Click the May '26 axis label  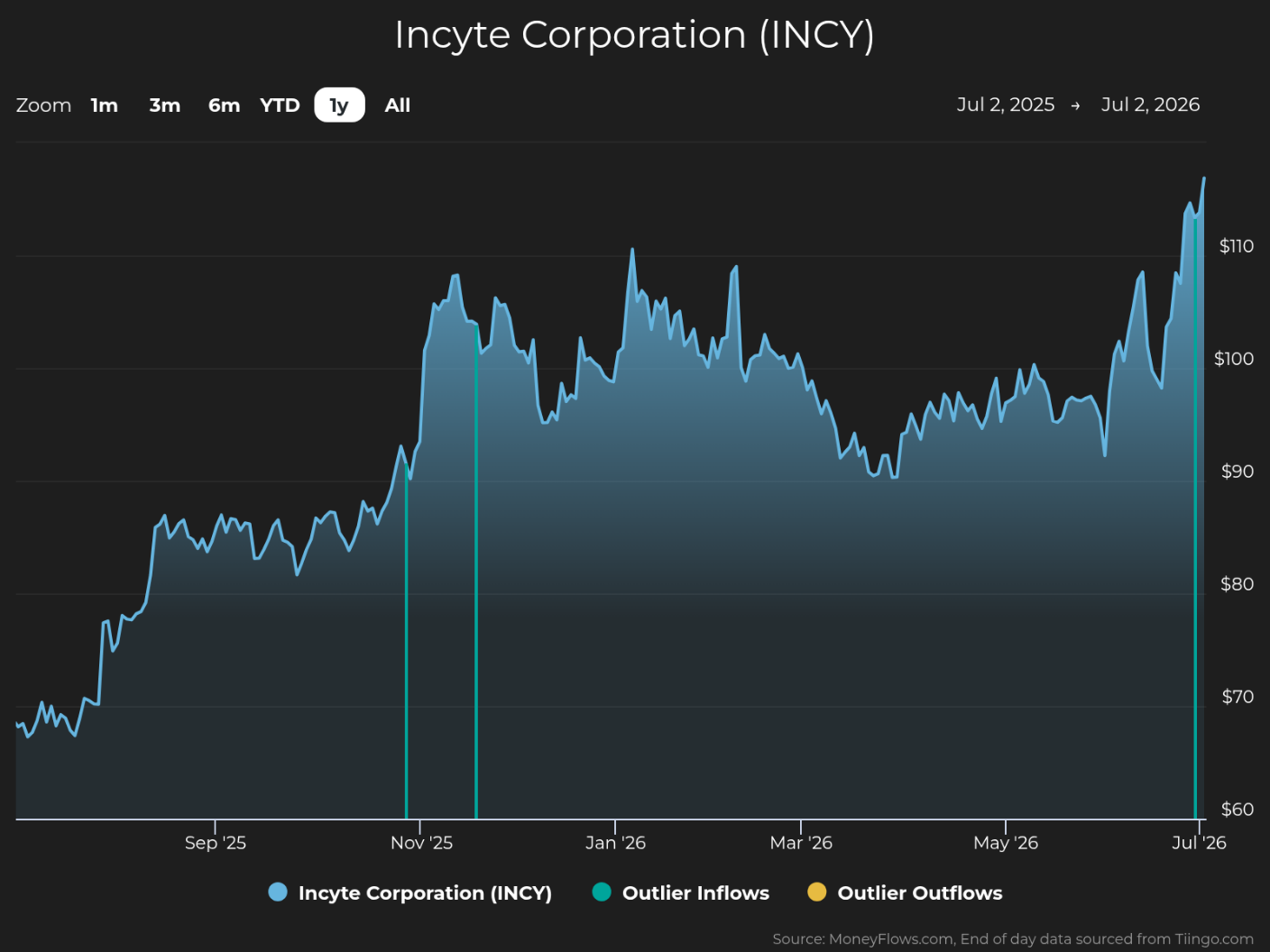tap(1006, 843)
